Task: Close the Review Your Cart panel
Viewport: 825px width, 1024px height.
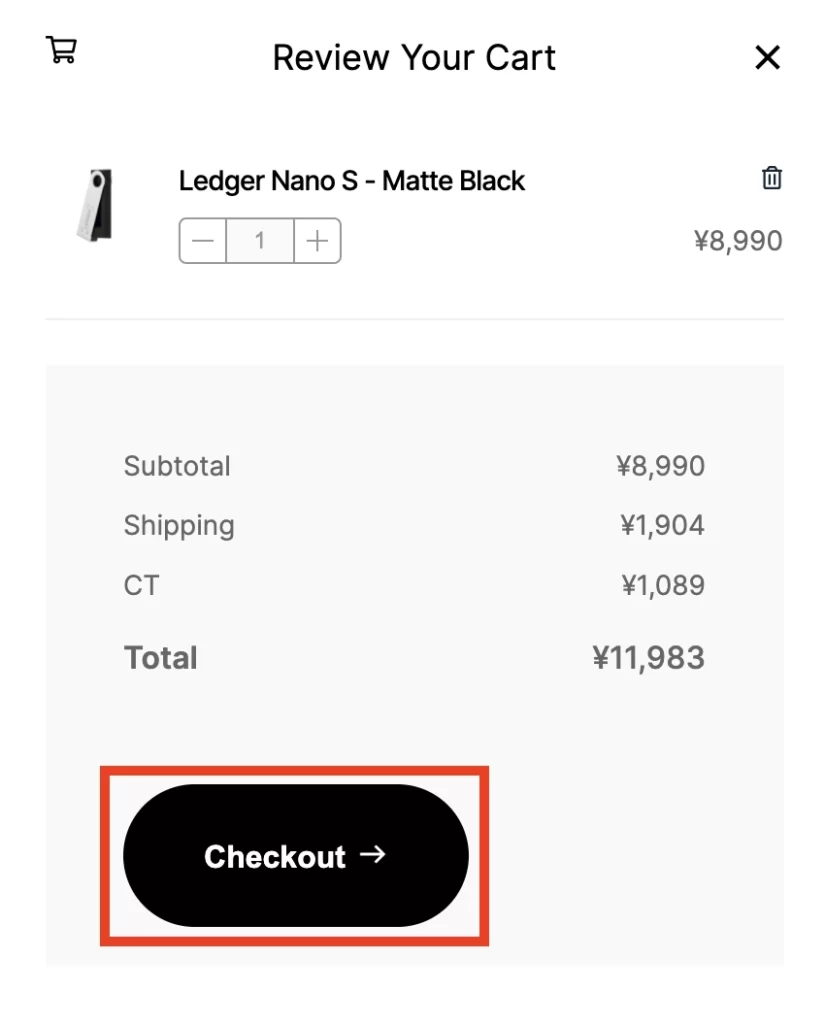Action: click(767, 57)
